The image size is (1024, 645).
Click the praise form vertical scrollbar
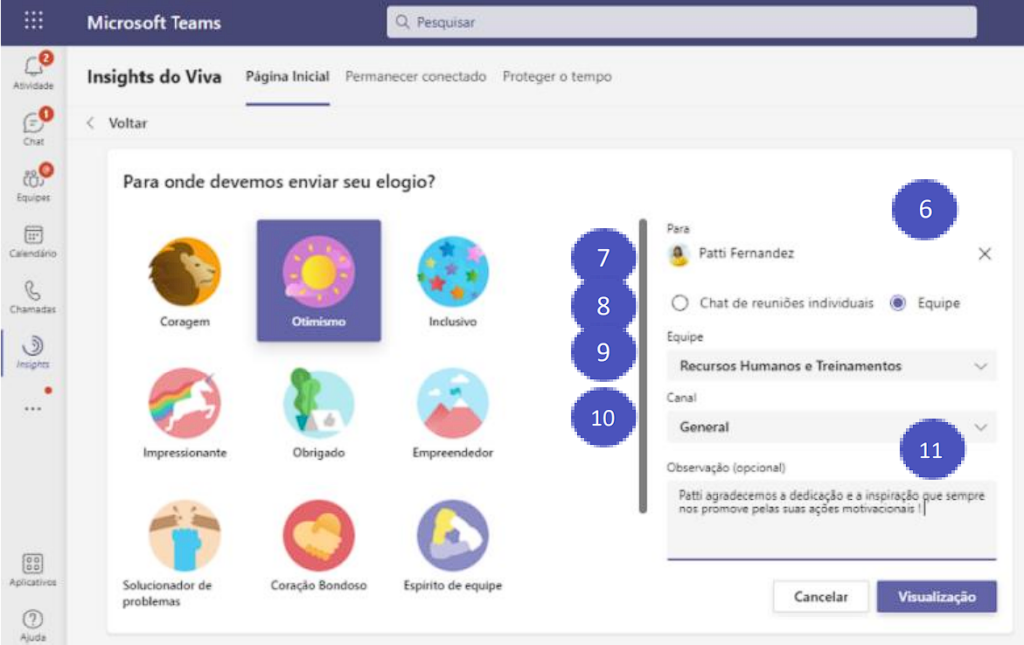pos(643,366)
